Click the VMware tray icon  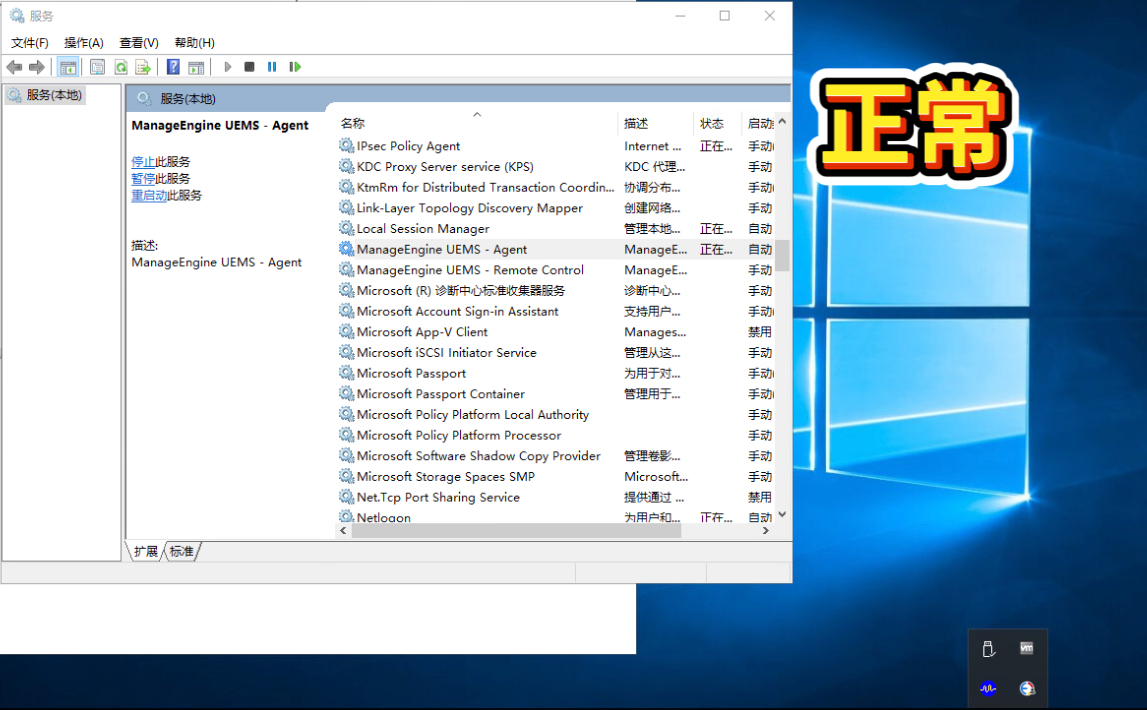1027,648
